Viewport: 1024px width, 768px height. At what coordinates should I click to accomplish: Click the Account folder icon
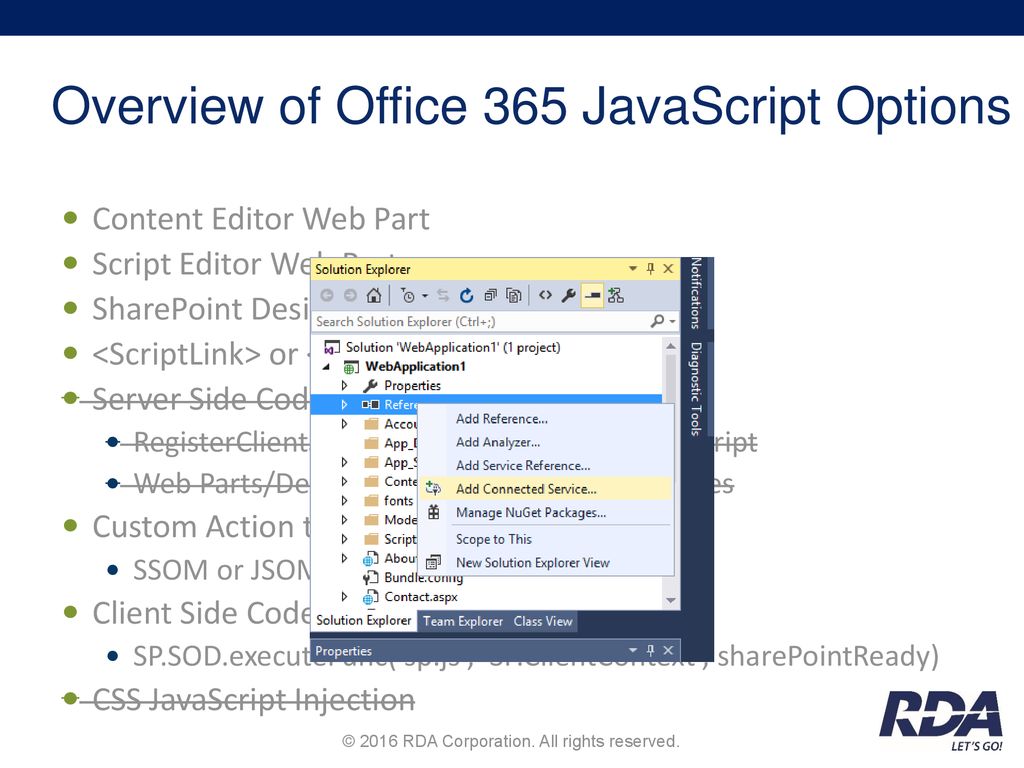click(372, 424)
